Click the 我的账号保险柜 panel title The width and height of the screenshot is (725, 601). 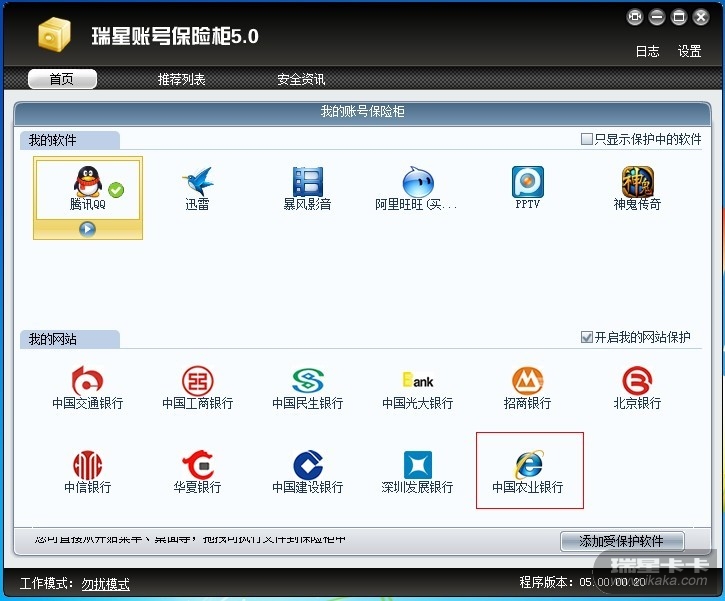pyautogui.click(x=362, y=111)
